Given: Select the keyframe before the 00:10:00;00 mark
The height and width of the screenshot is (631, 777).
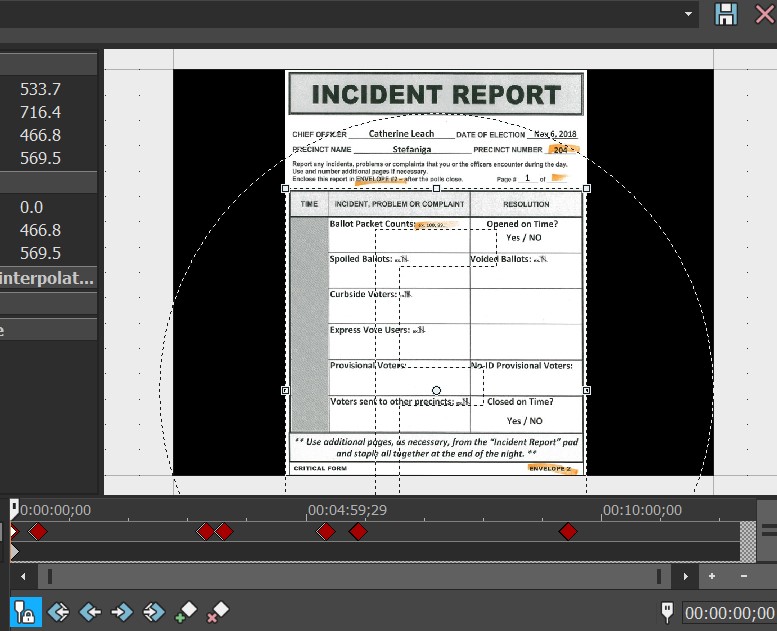Looking at the screenshot, I should 568,532.
